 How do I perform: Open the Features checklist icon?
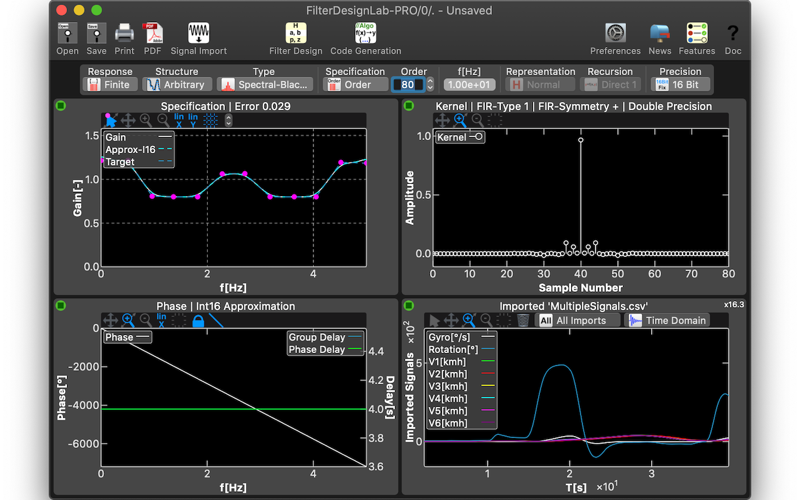(x=696, y=39)
